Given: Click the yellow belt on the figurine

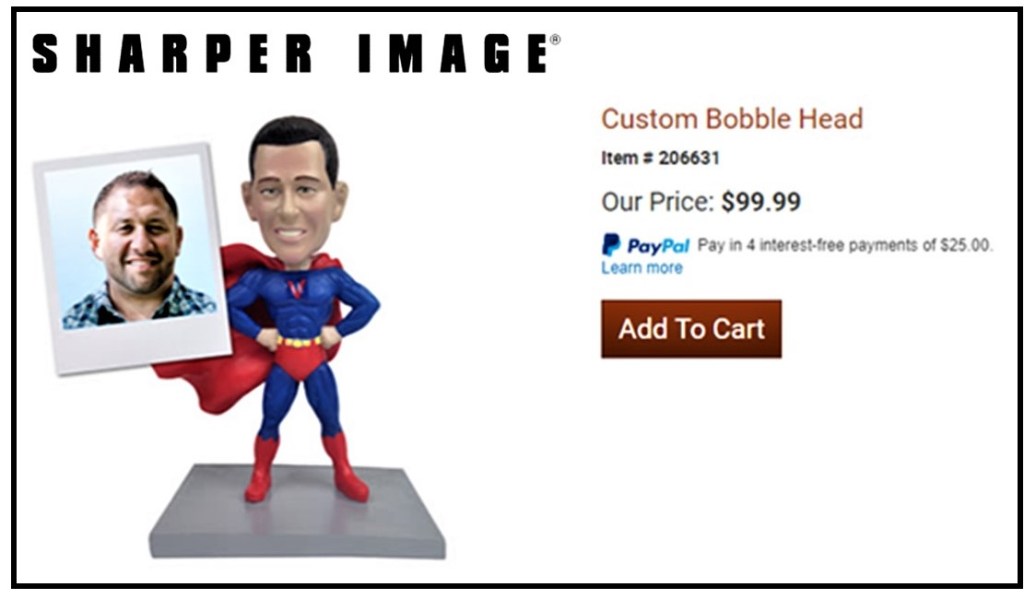Looking at the screenshot, I should tap(299, 342).
